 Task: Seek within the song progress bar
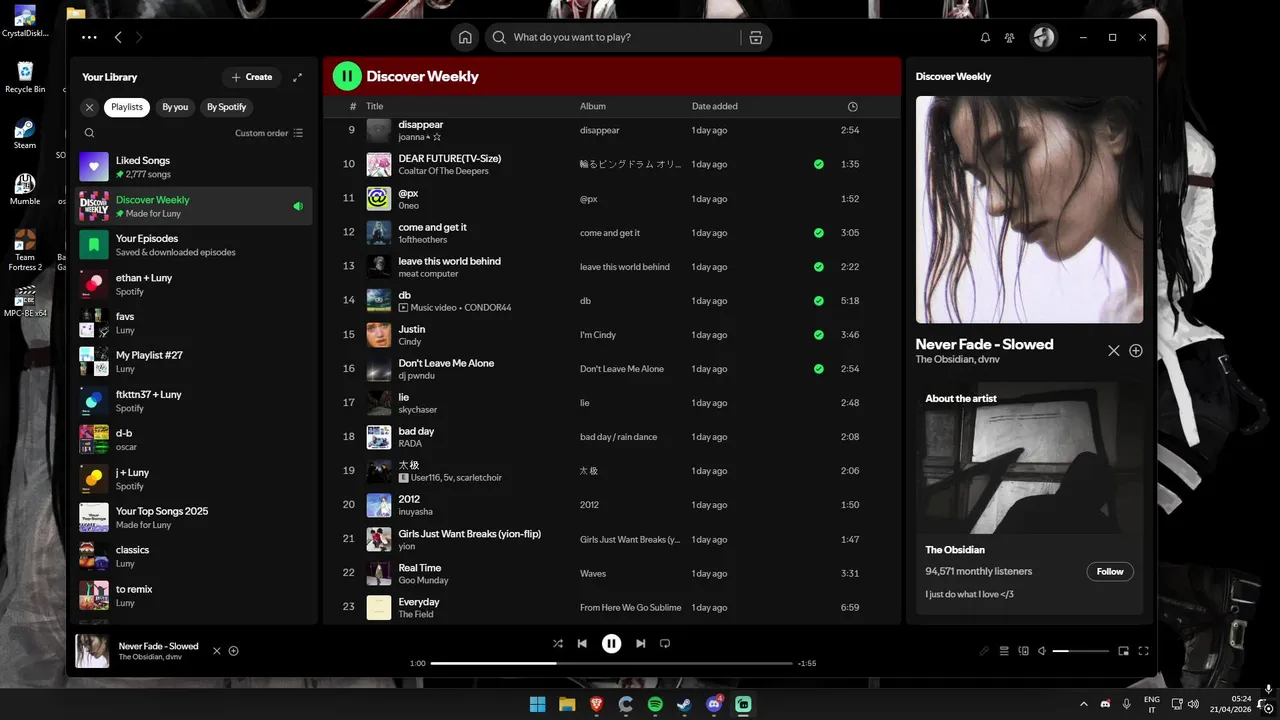pos(611,663)
